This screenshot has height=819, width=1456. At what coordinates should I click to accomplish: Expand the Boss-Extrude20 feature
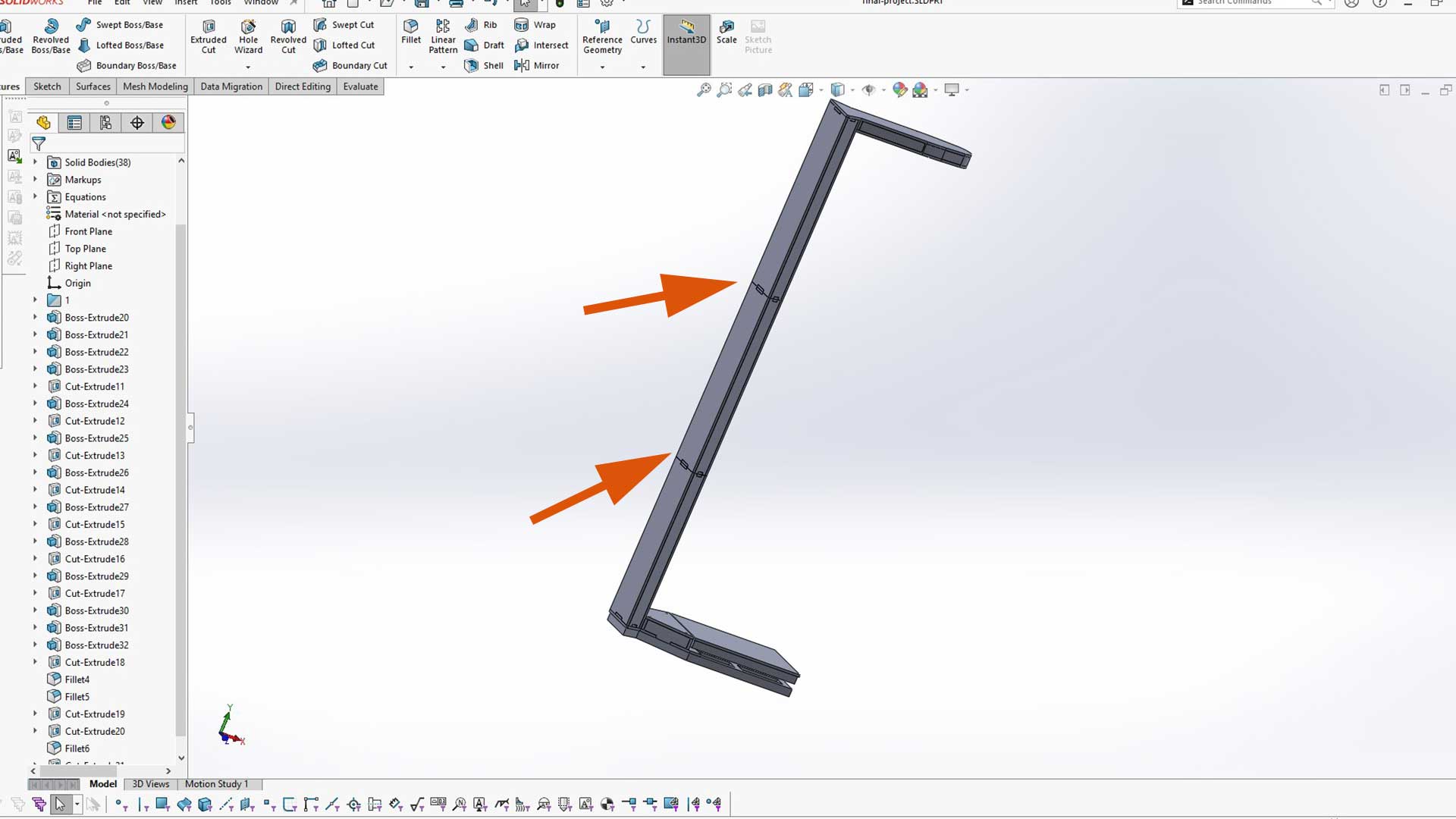35,318
